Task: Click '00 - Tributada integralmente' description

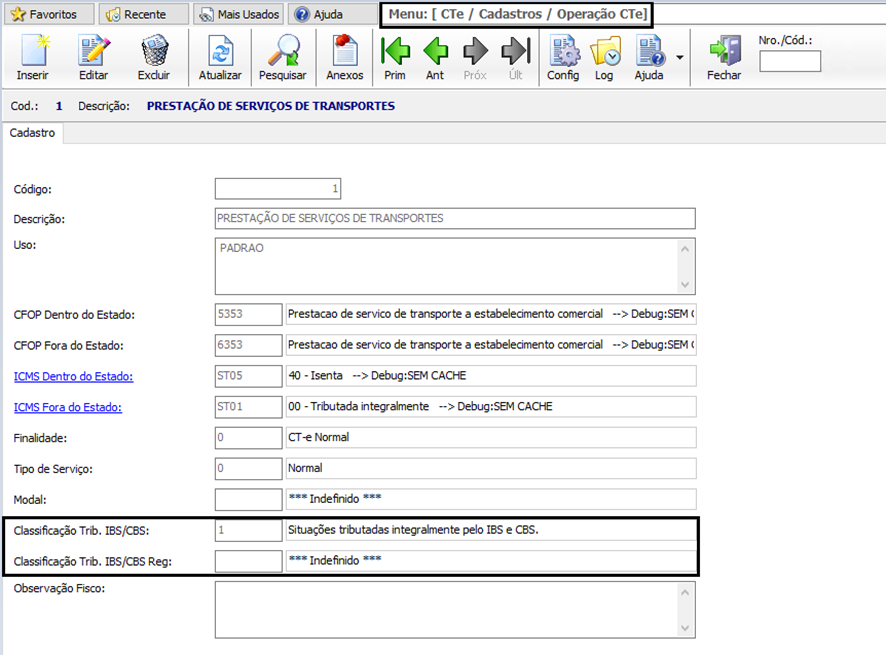Action: tap(358, 407)
